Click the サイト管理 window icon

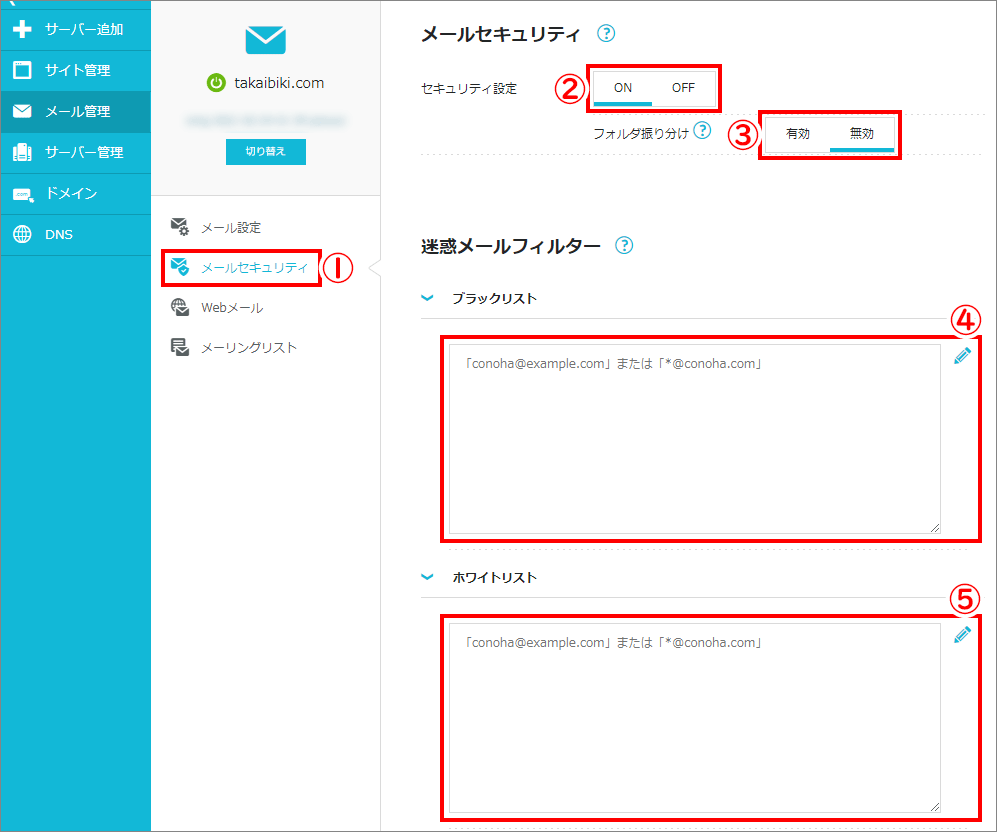tap(22, 70)
